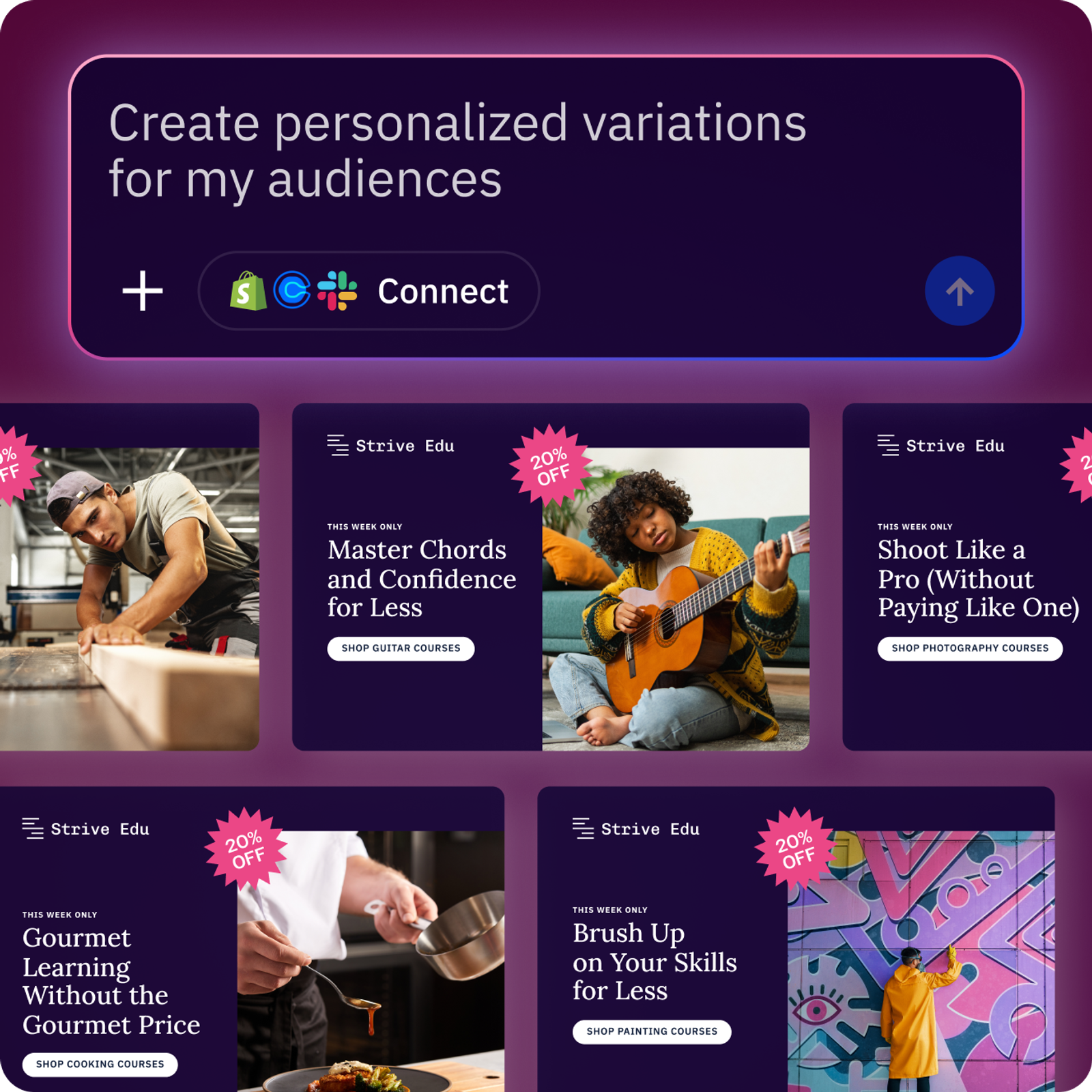Click Strive Edu logo on painting card
This screenshot has height=1092, width=1092.
(636, 829)
